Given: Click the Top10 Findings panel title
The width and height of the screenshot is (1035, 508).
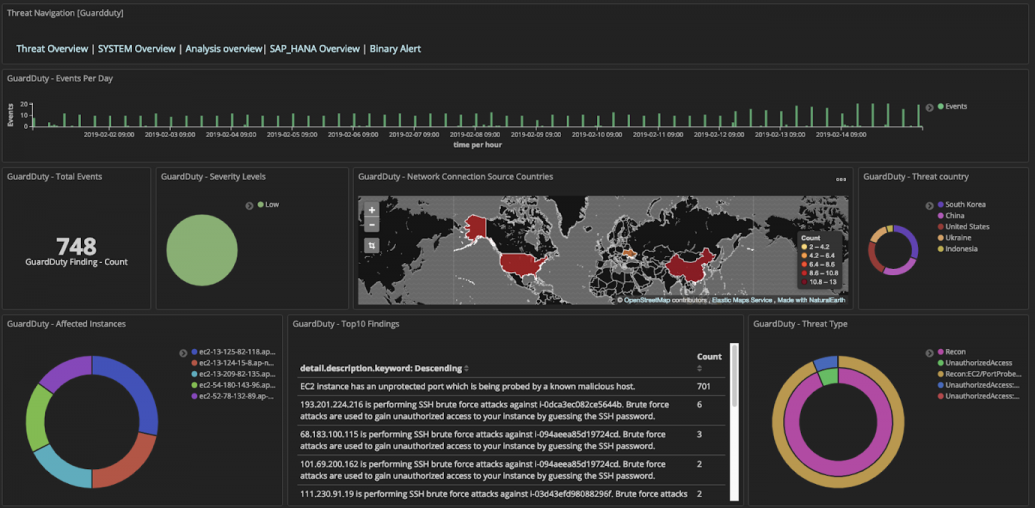Looking at the screenshot, I should pos(345,324).
